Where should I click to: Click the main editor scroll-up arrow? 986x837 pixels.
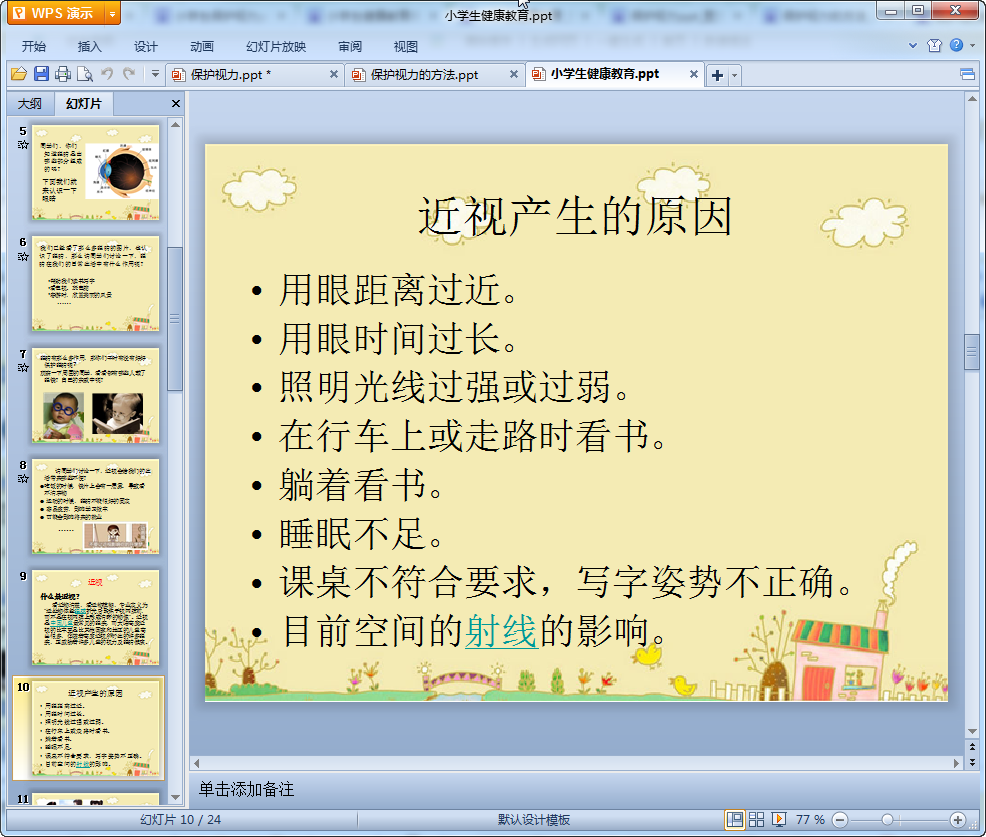972,99
